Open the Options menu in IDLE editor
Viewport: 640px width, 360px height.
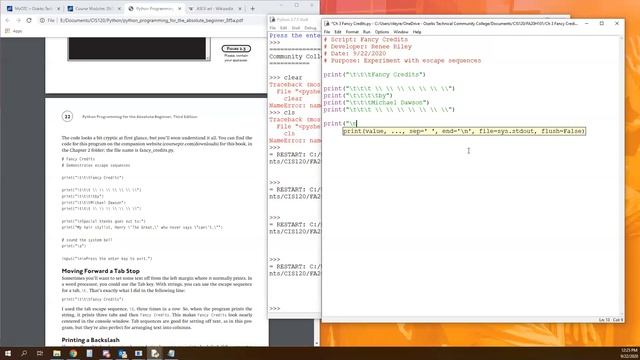tap(382, 32)
